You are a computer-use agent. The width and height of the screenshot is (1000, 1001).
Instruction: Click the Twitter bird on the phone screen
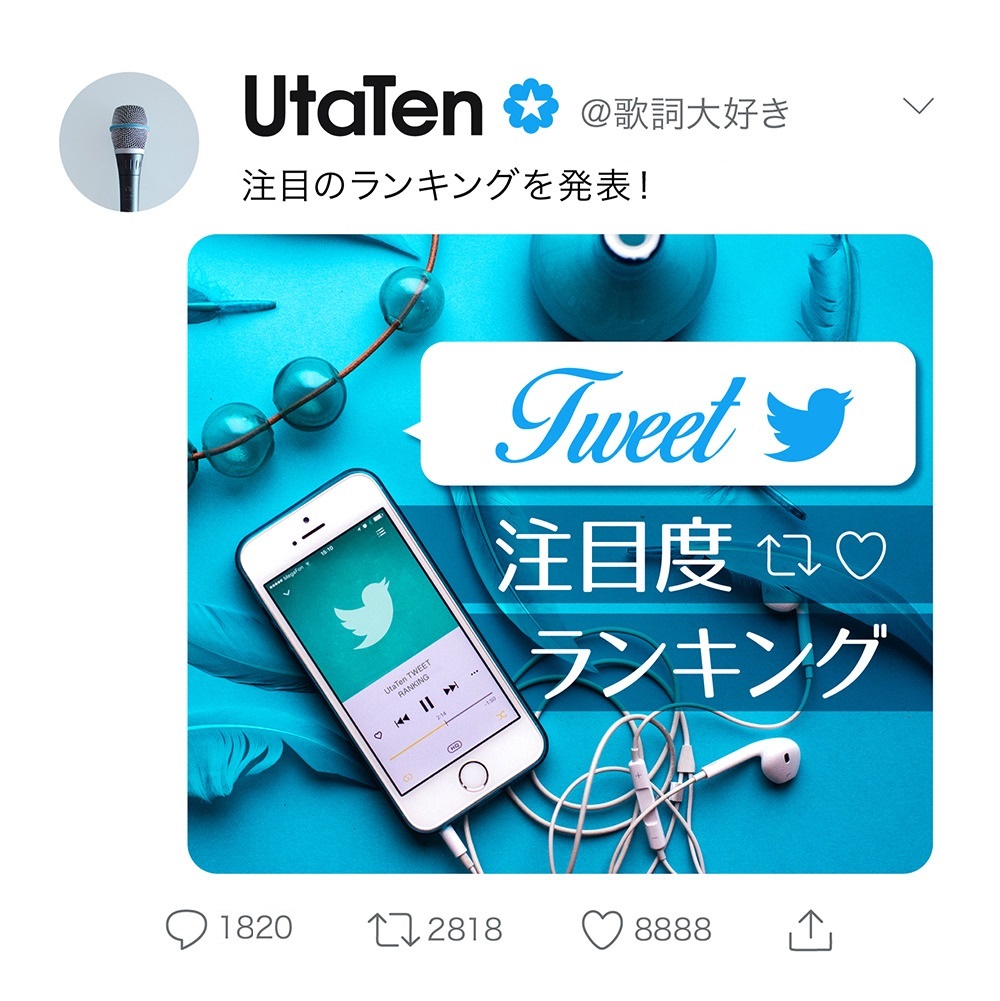tap(363, 614)
